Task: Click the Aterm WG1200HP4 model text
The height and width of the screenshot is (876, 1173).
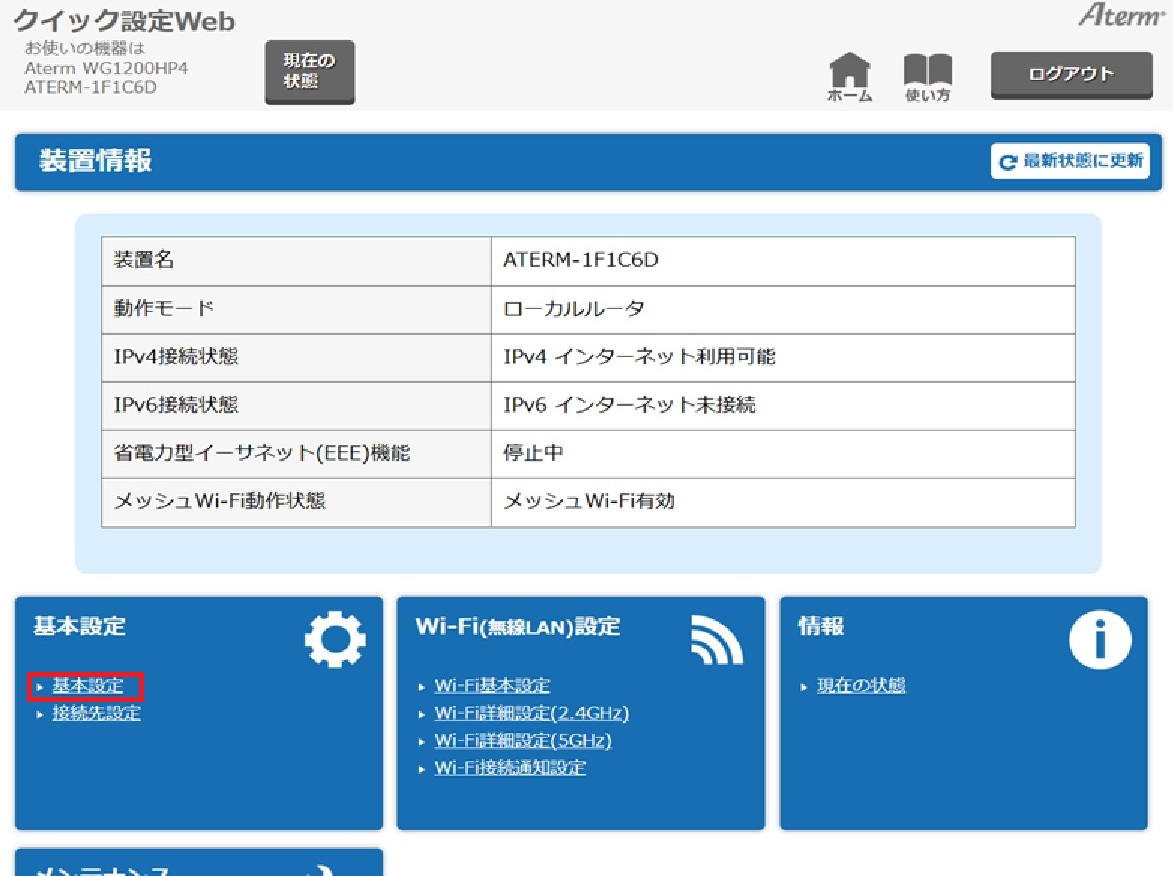Action: coord(106,68)
